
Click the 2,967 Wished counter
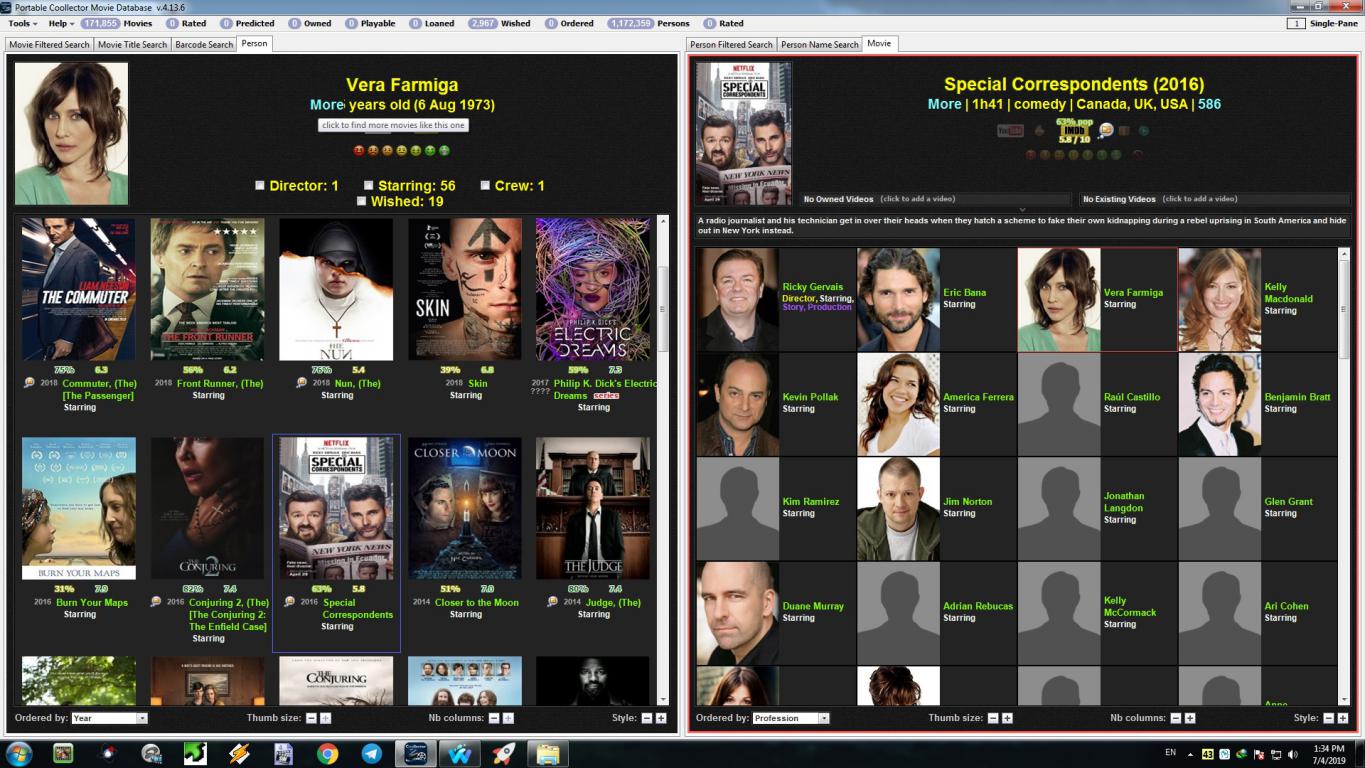click(x=499, y=23)
